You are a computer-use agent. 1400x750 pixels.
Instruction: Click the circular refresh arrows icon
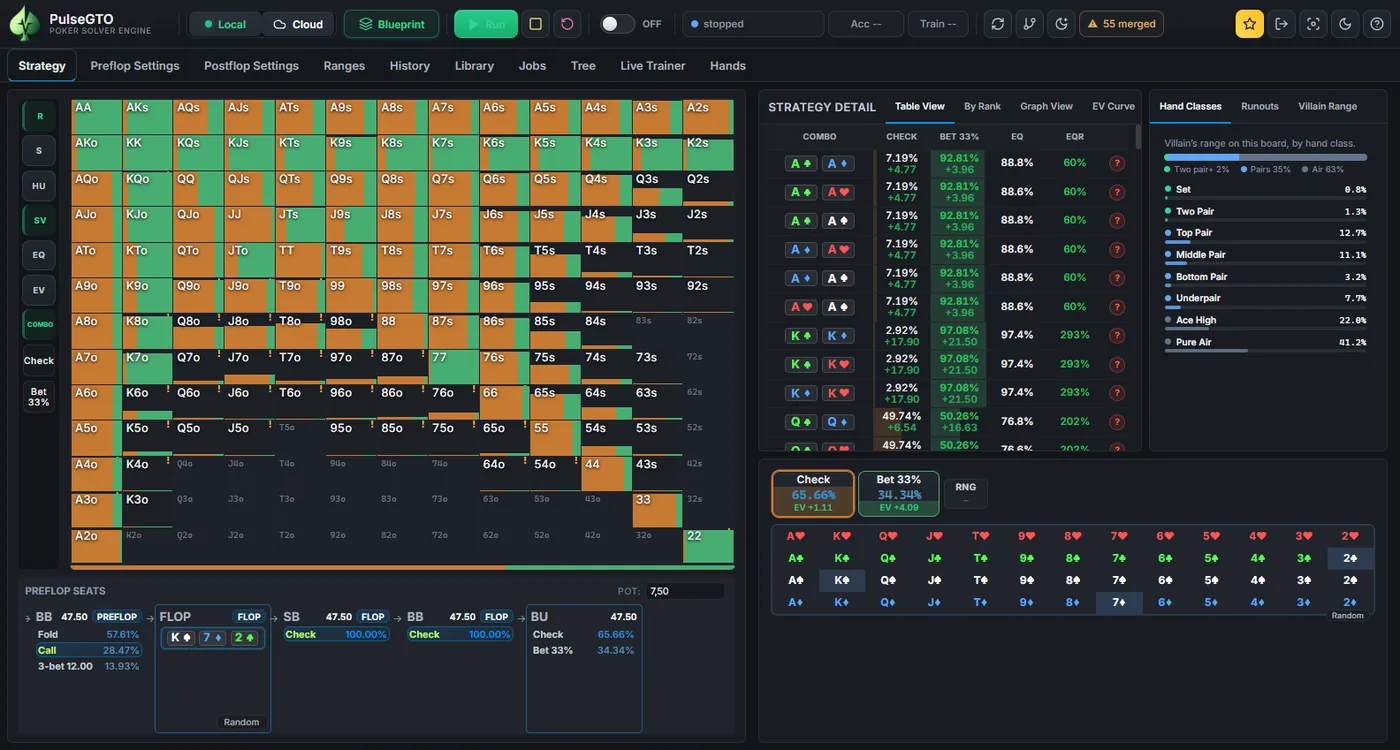click(997, 24)
